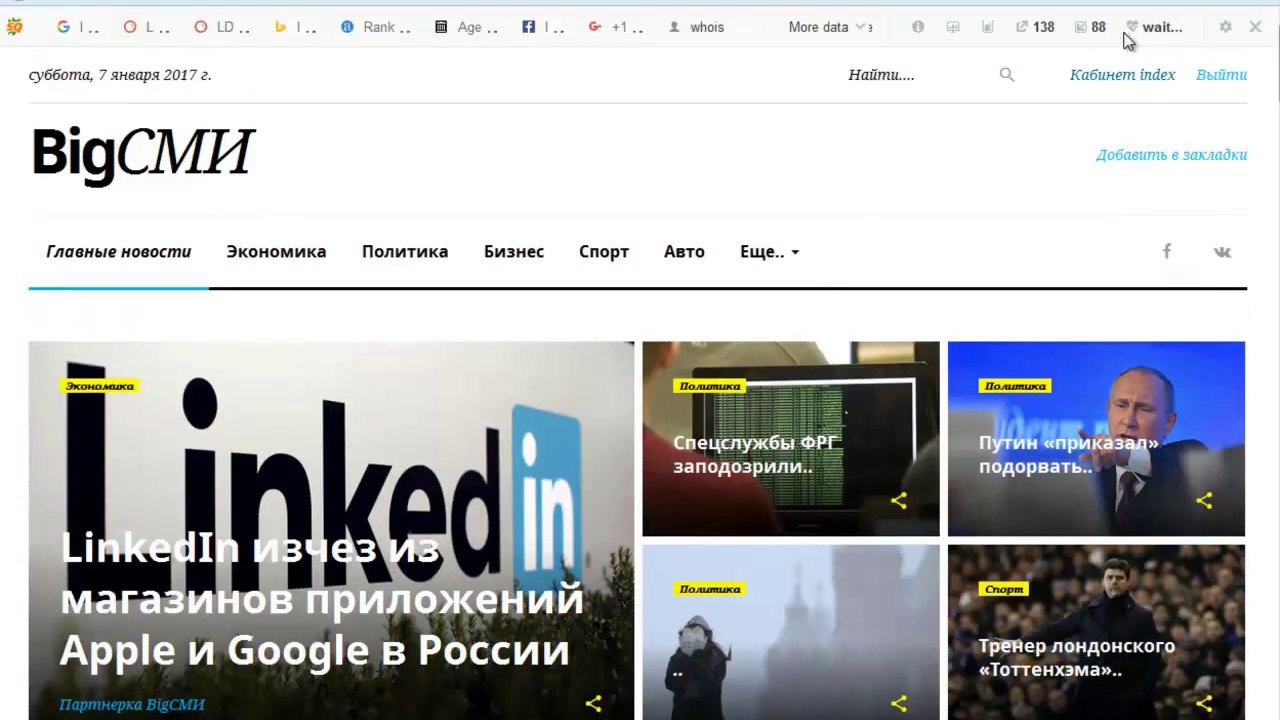Open the Авто menu item
The height and width of the screenshot is (720, 1280).
(x=684, y=252)
